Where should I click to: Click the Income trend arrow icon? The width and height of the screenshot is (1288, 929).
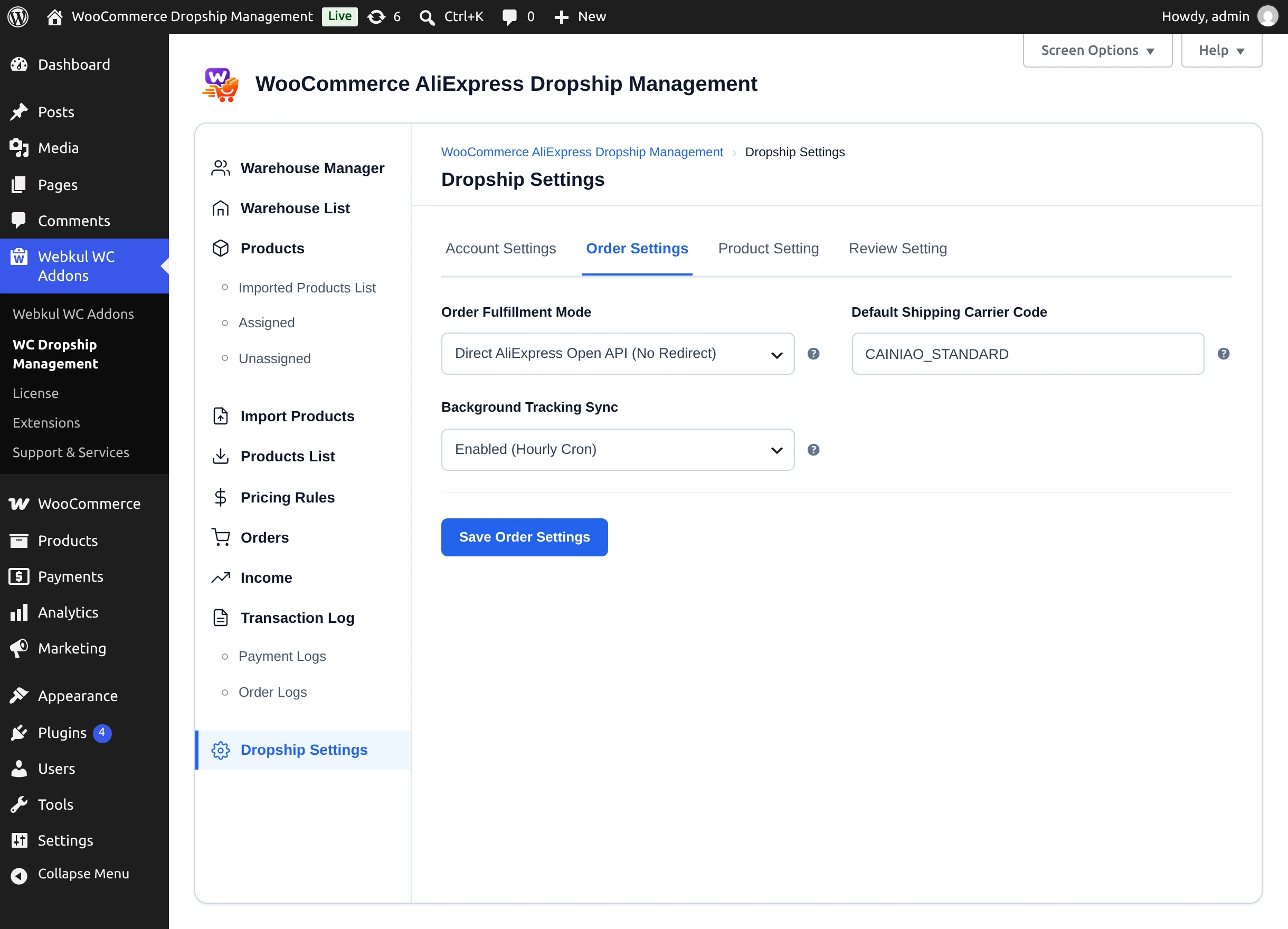220,577
